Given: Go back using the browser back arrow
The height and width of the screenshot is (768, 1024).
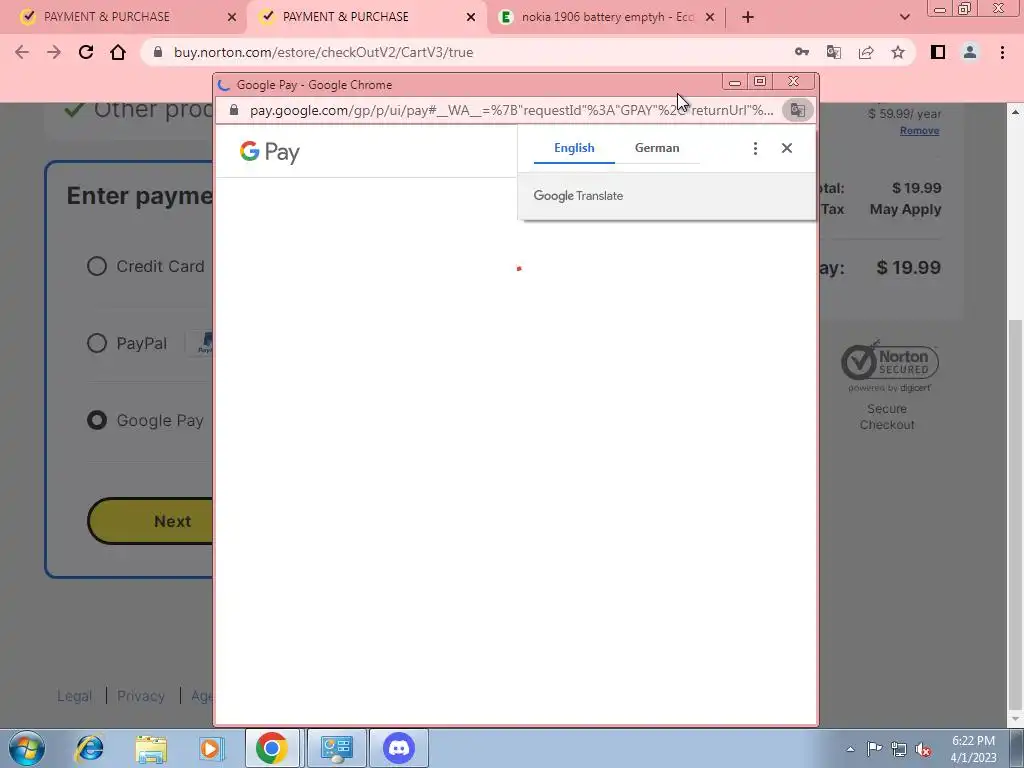Looking at the screenshot, I should click(22, 52).
